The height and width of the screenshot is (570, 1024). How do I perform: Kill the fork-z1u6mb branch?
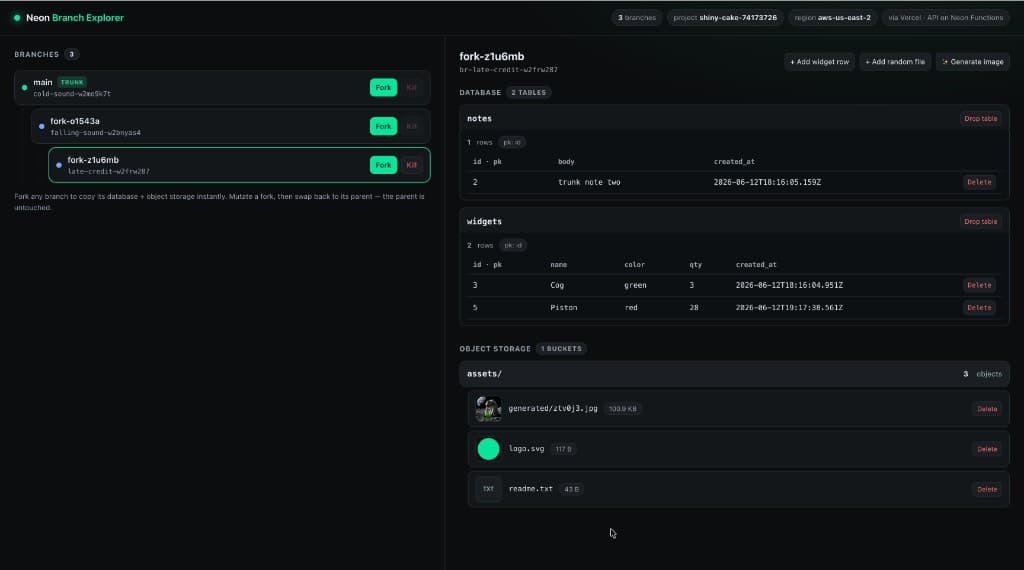[x=411, y=165]
